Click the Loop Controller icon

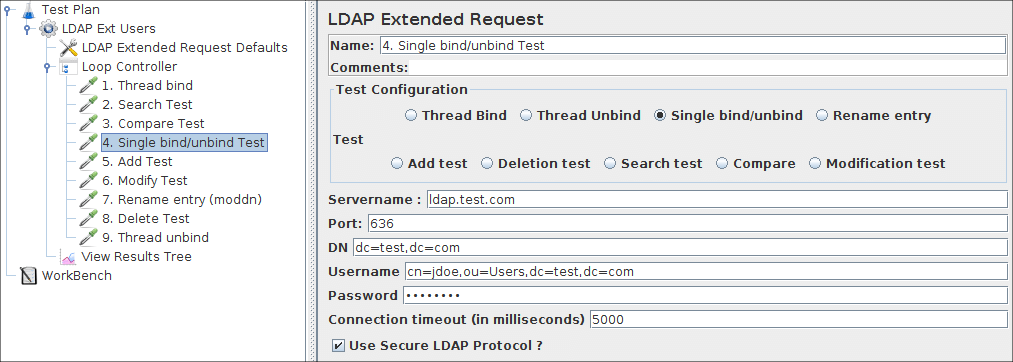click(68, 67)
